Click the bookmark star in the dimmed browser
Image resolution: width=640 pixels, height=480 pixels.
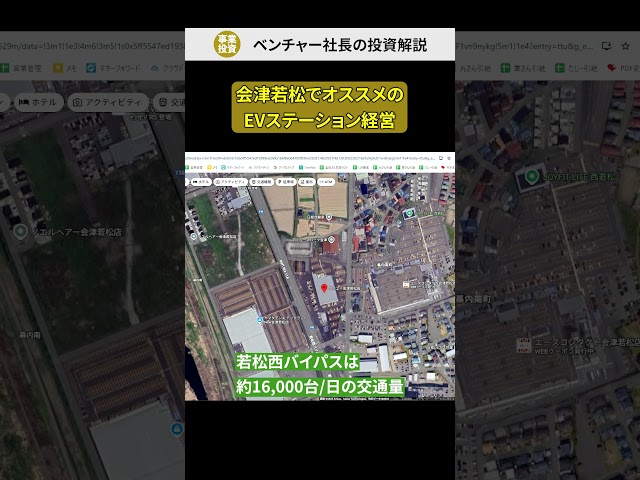625,46
